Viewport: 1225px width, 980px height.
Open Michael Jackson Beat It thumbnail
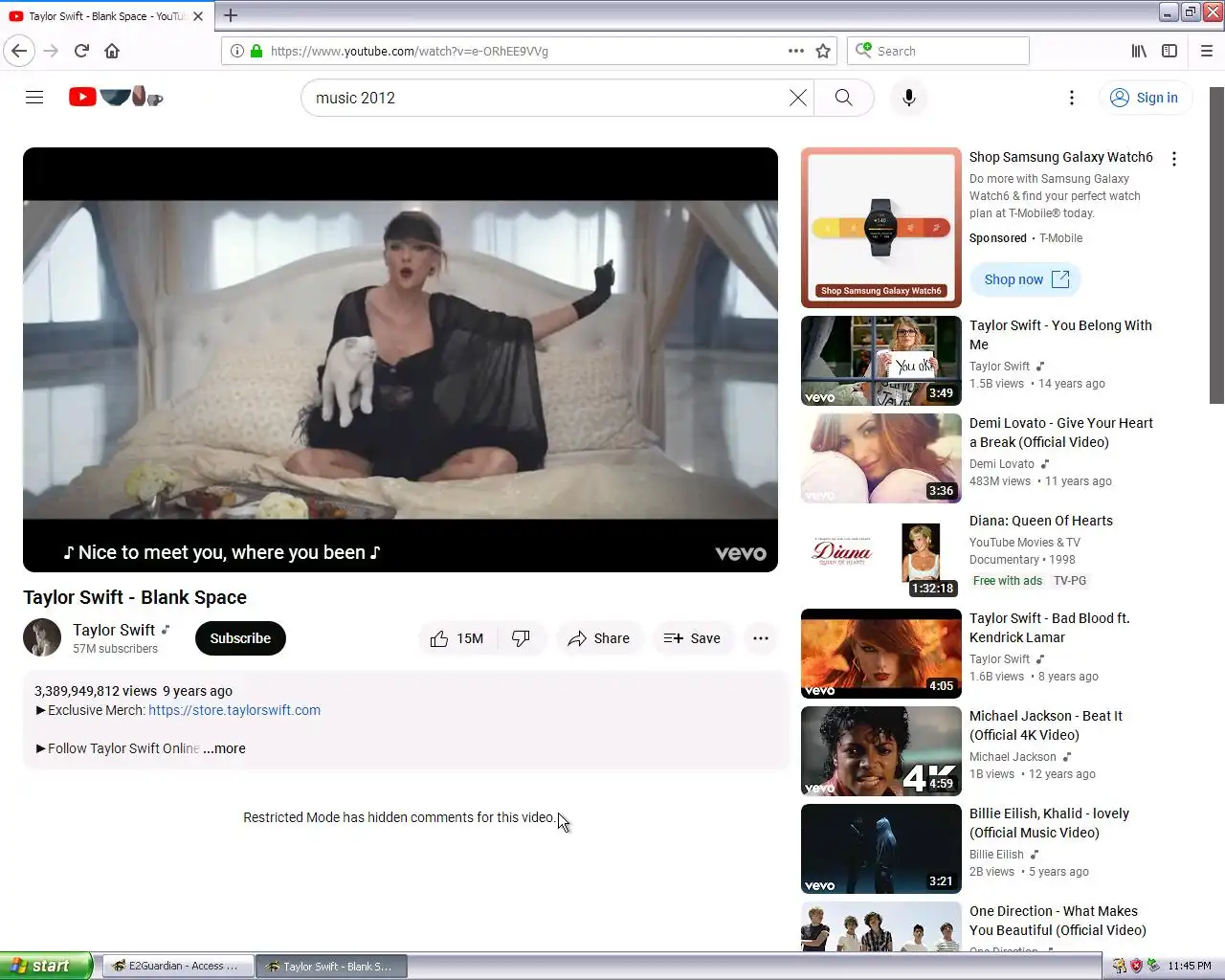tap(881, 751)
